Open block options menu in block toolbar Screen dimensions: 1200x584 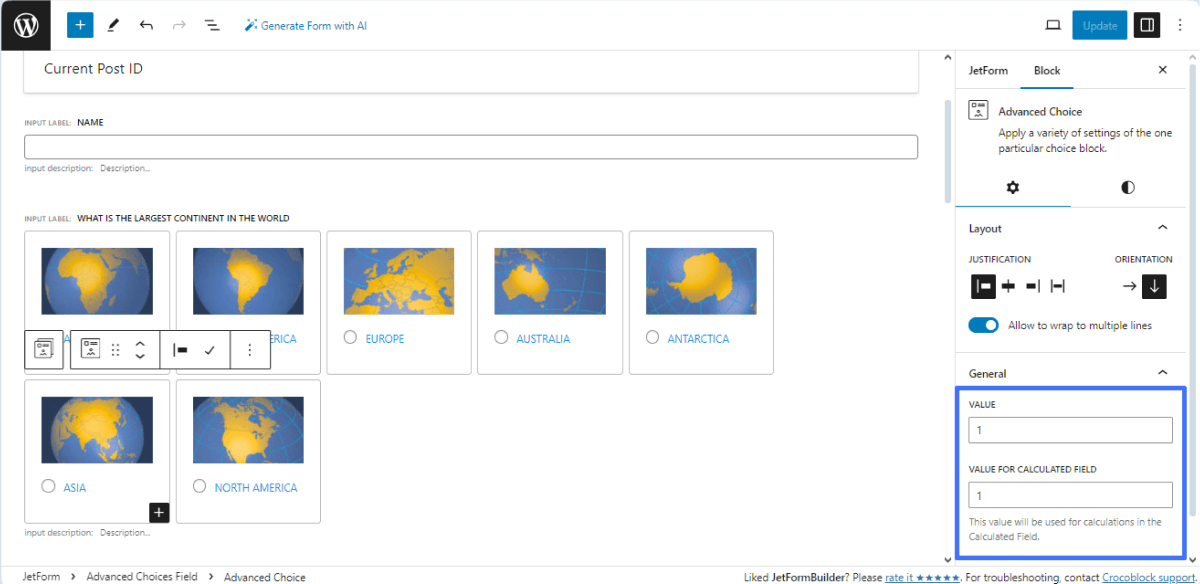[x=250, y=350]
